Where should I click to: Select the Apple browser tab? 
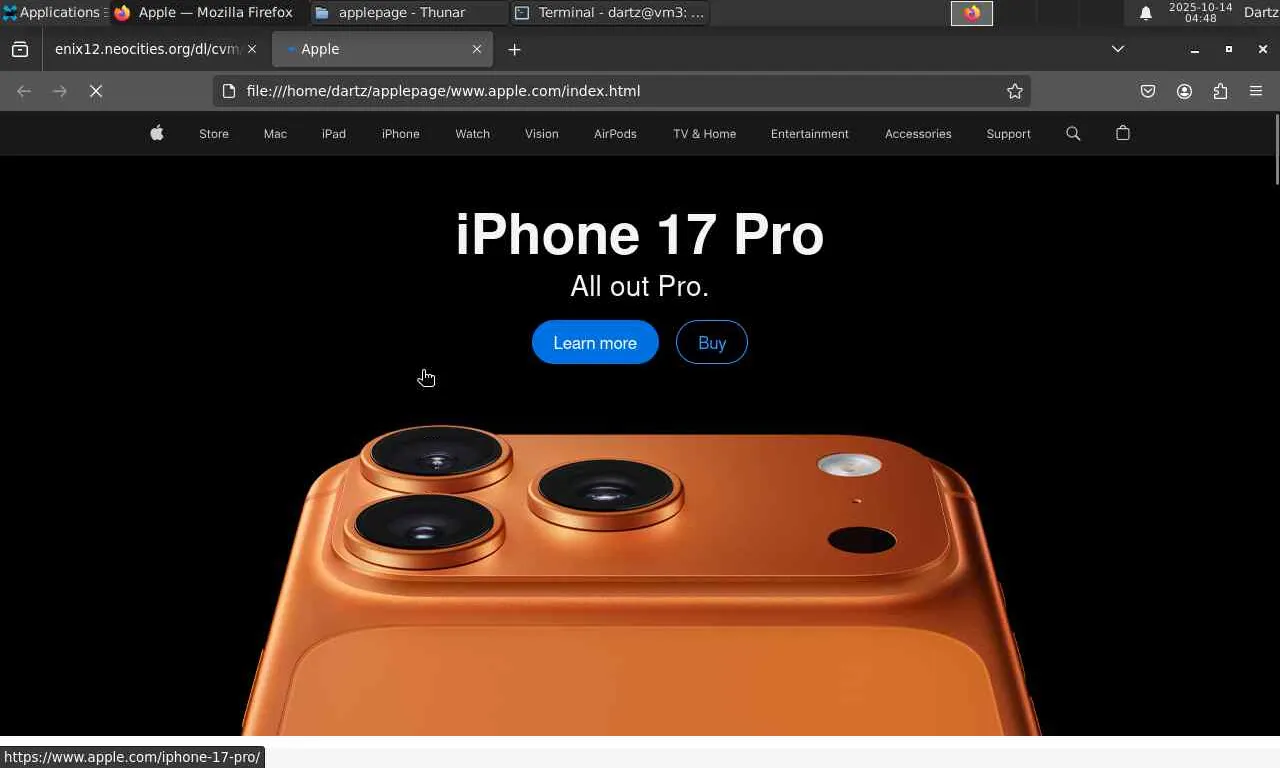381,49
